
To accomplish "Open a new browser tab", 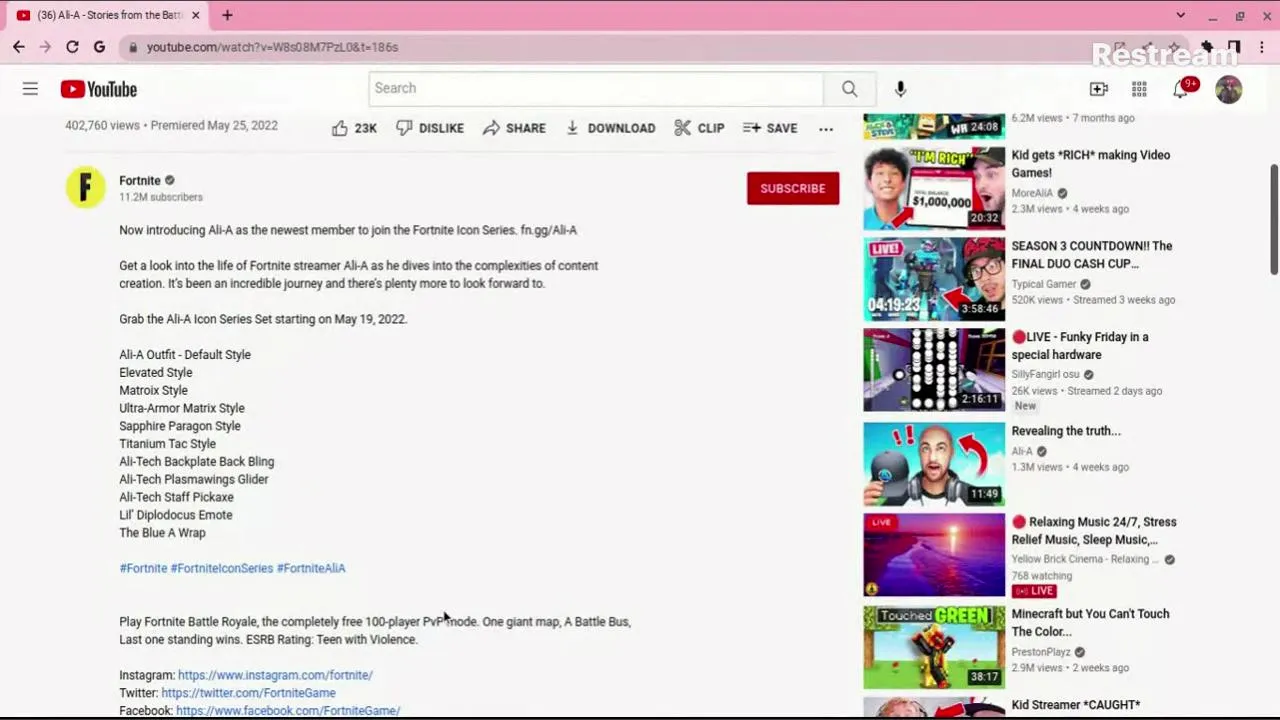I will [227, 15].
